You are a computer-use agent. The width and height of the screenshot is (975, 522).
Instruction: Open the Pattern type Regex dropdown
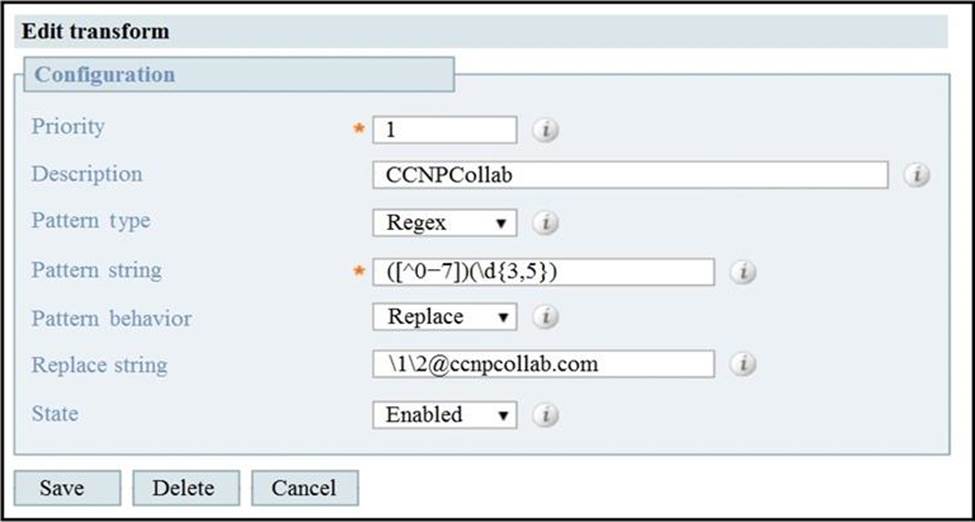coord(445,223)
